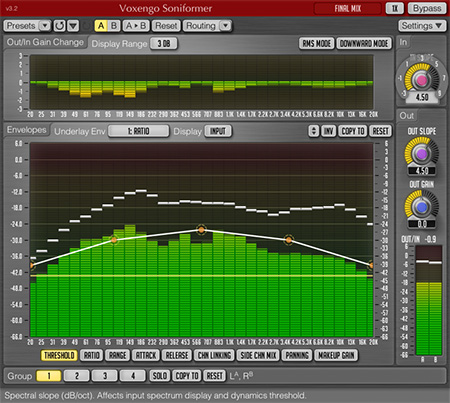Change the 3 DB display range selector

click(x=164, y=43)
